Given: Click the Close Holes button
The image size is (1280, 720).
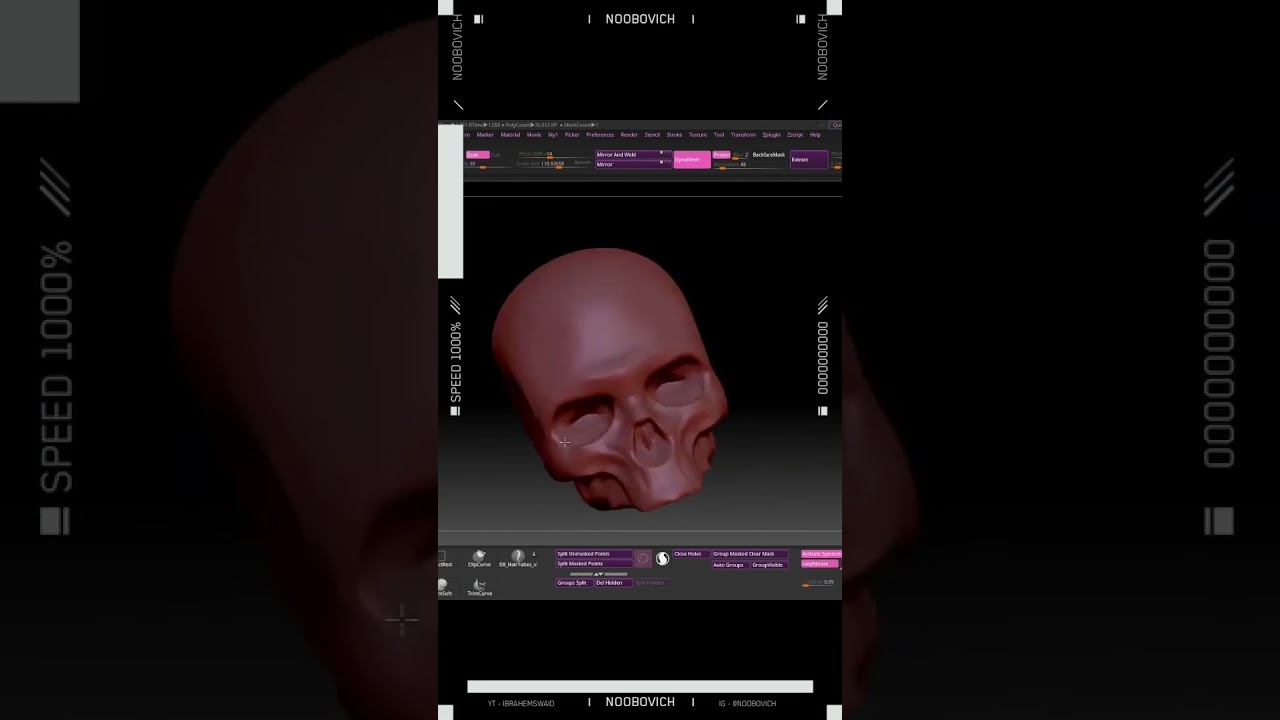Looking at the screenshot, I should click(x=691, y=554).
